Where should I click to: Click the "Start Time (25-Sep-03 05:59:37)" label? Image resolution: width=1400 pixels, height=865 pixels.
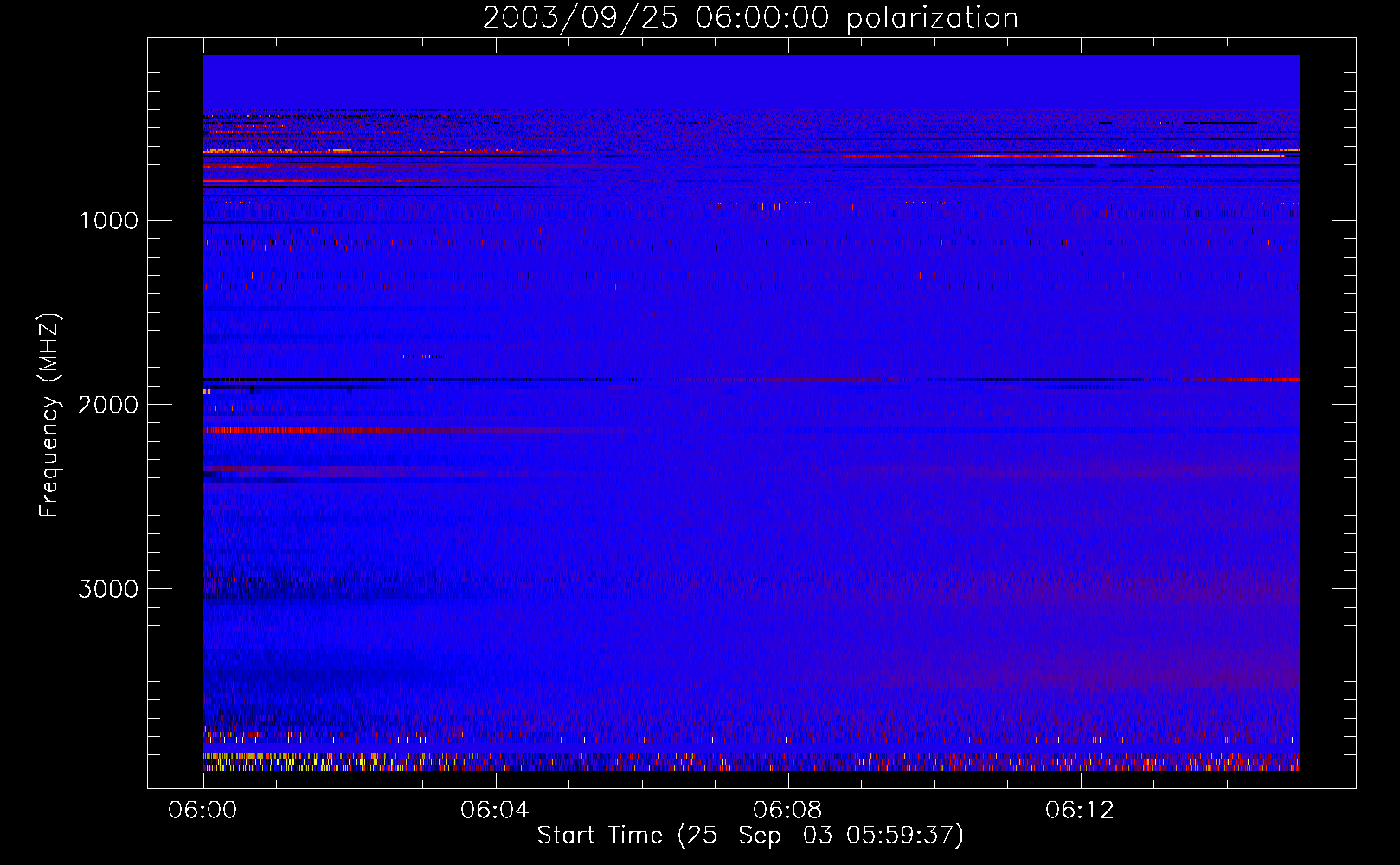[750, 836]
